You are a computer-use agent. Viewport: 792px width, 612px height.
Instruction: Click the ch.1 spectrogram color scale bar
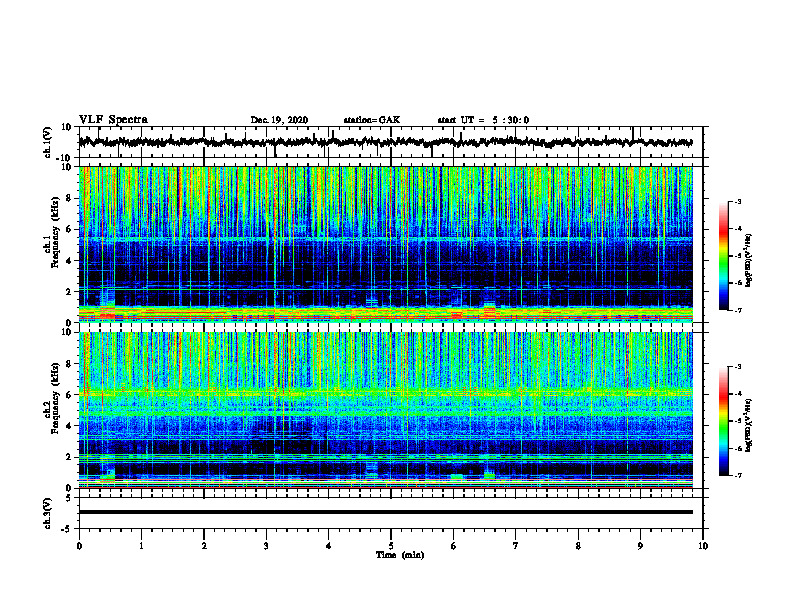tap(724, 256)
